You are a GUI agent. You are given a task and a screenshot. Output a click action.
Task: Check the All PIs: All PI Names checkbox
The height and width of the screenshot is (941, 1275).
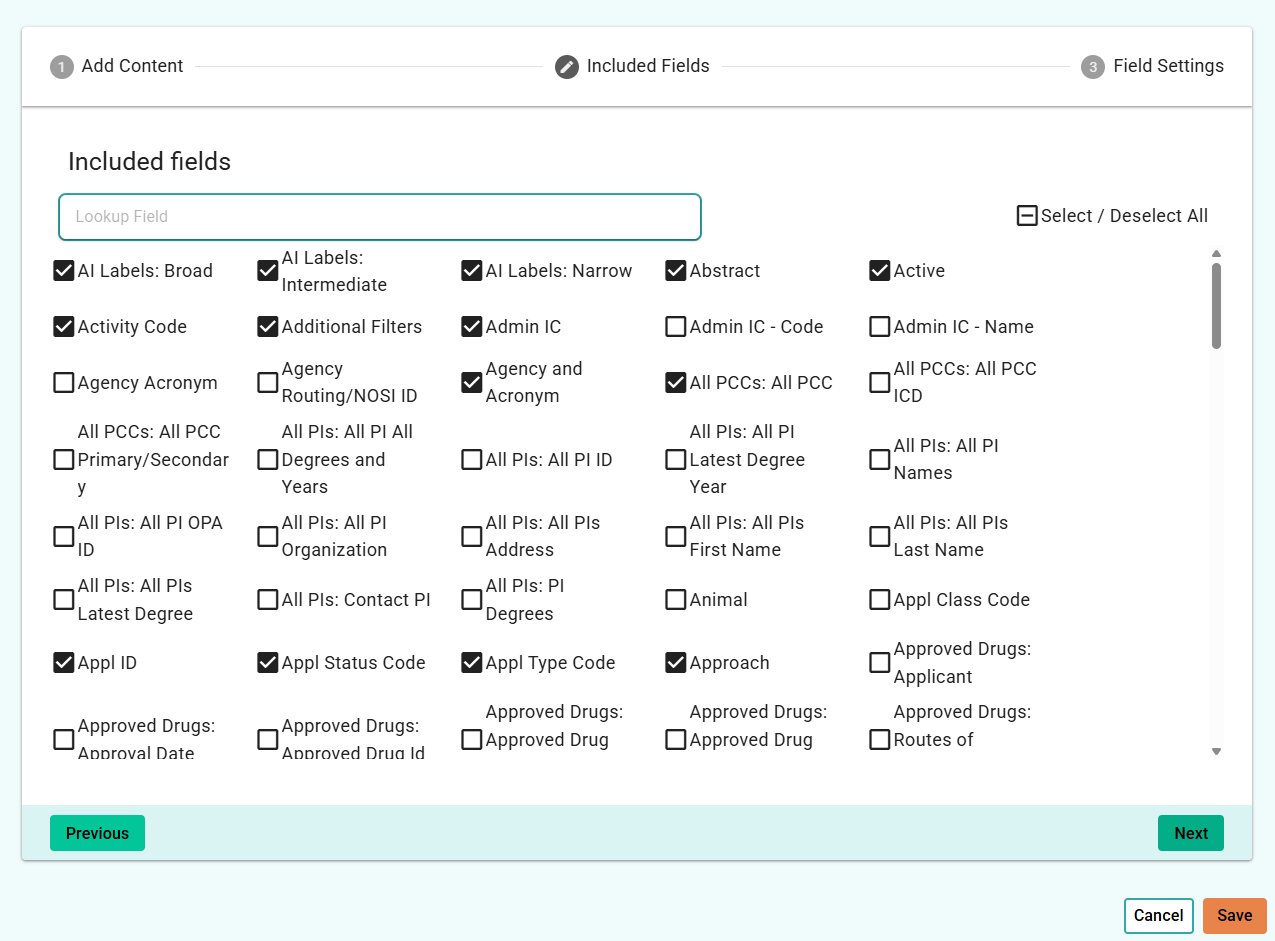[880, 460]
